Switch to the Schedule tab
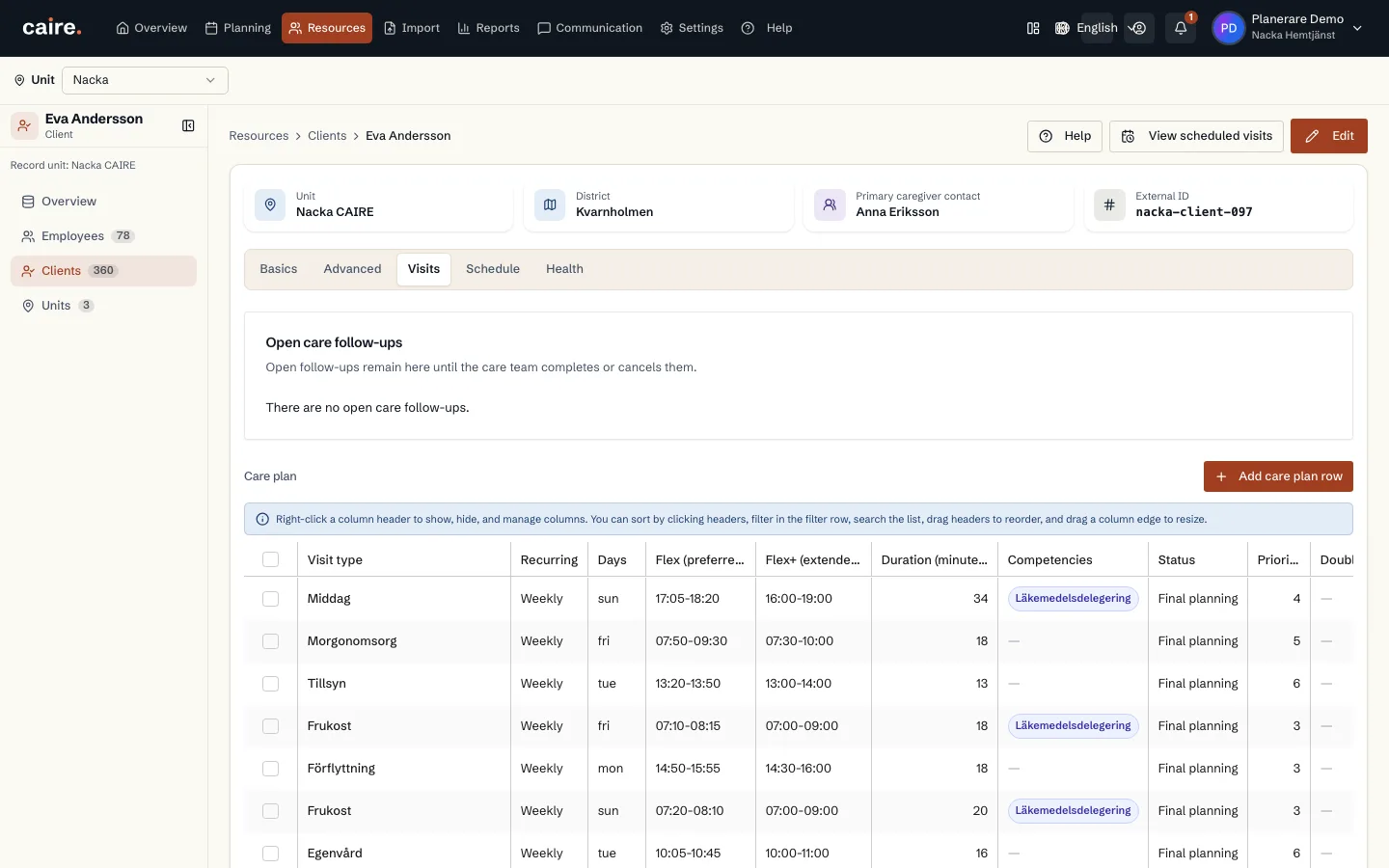This screenshot has width=1389, height=868. click(x=493, y=269)
